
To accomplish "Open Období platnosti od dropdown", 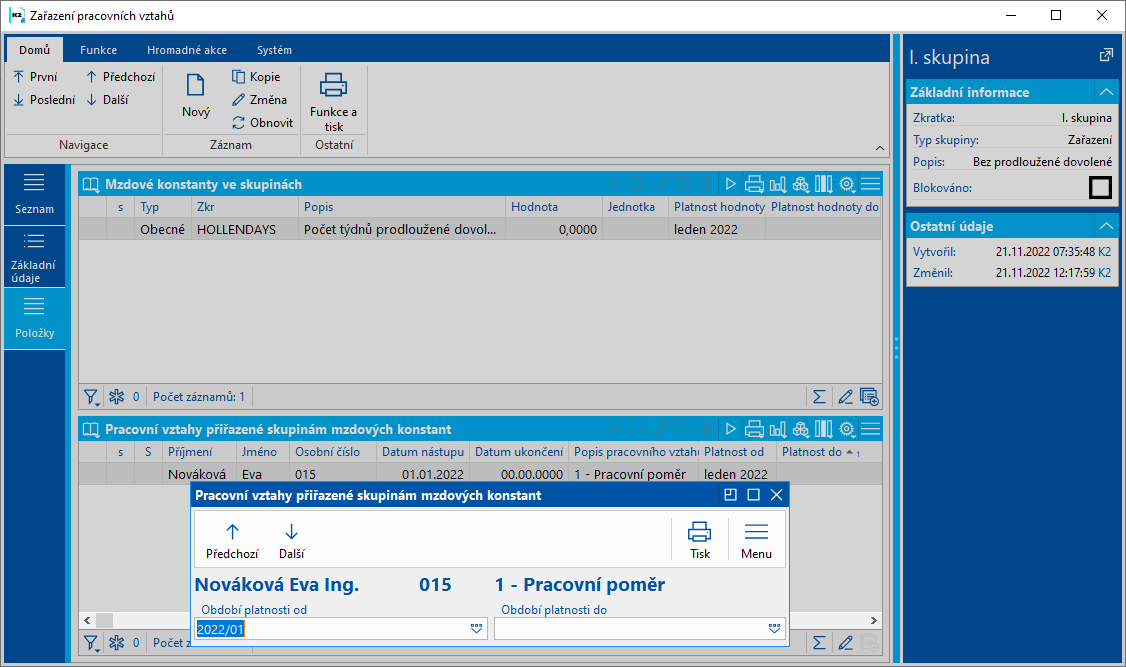I will click(x=477, y=628).
